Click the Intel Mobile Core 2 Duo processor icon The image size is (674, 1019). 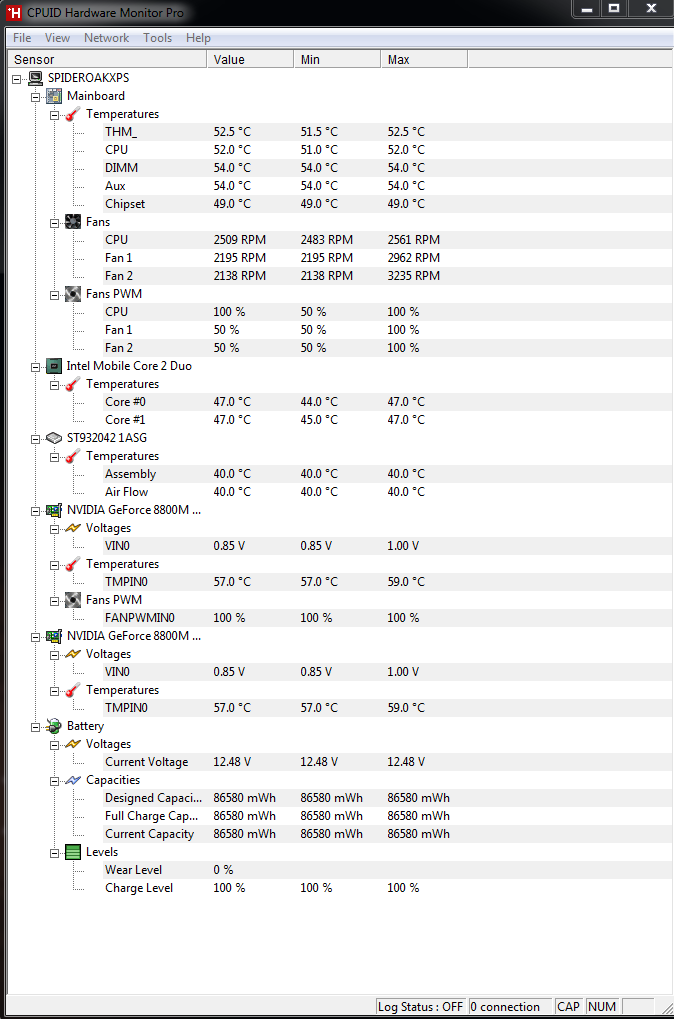54,366
